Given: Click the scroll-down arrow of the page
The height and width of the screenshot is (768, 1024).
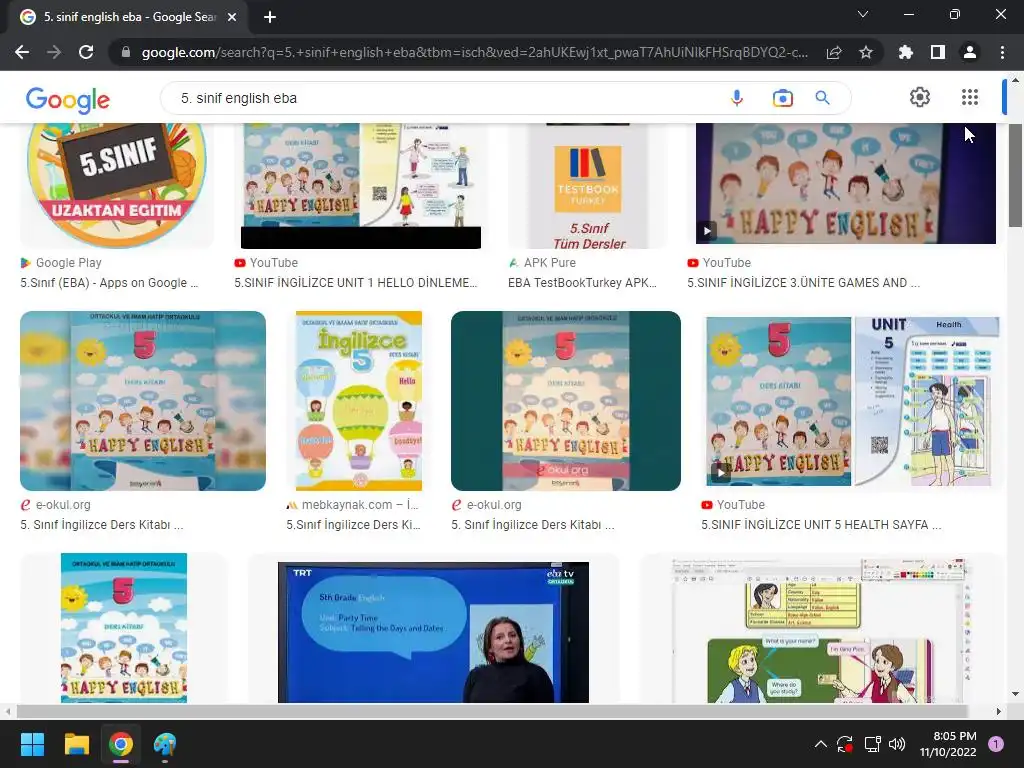Looking at the screenshot, I should 1015,694.
